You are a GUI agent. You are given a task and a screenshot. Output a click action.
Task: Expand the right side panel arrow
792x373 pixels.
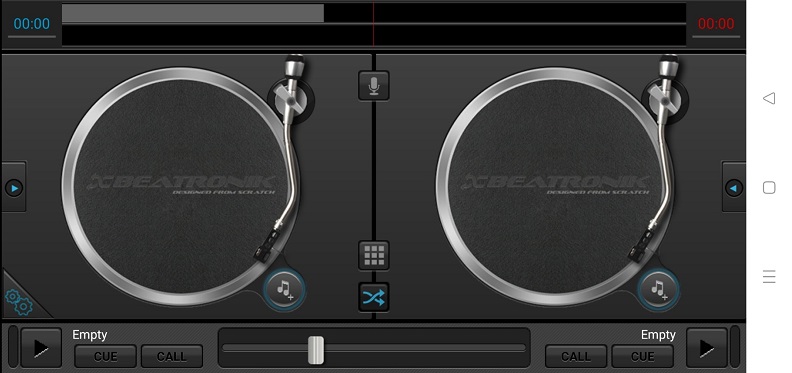click(x=733, y=188)
